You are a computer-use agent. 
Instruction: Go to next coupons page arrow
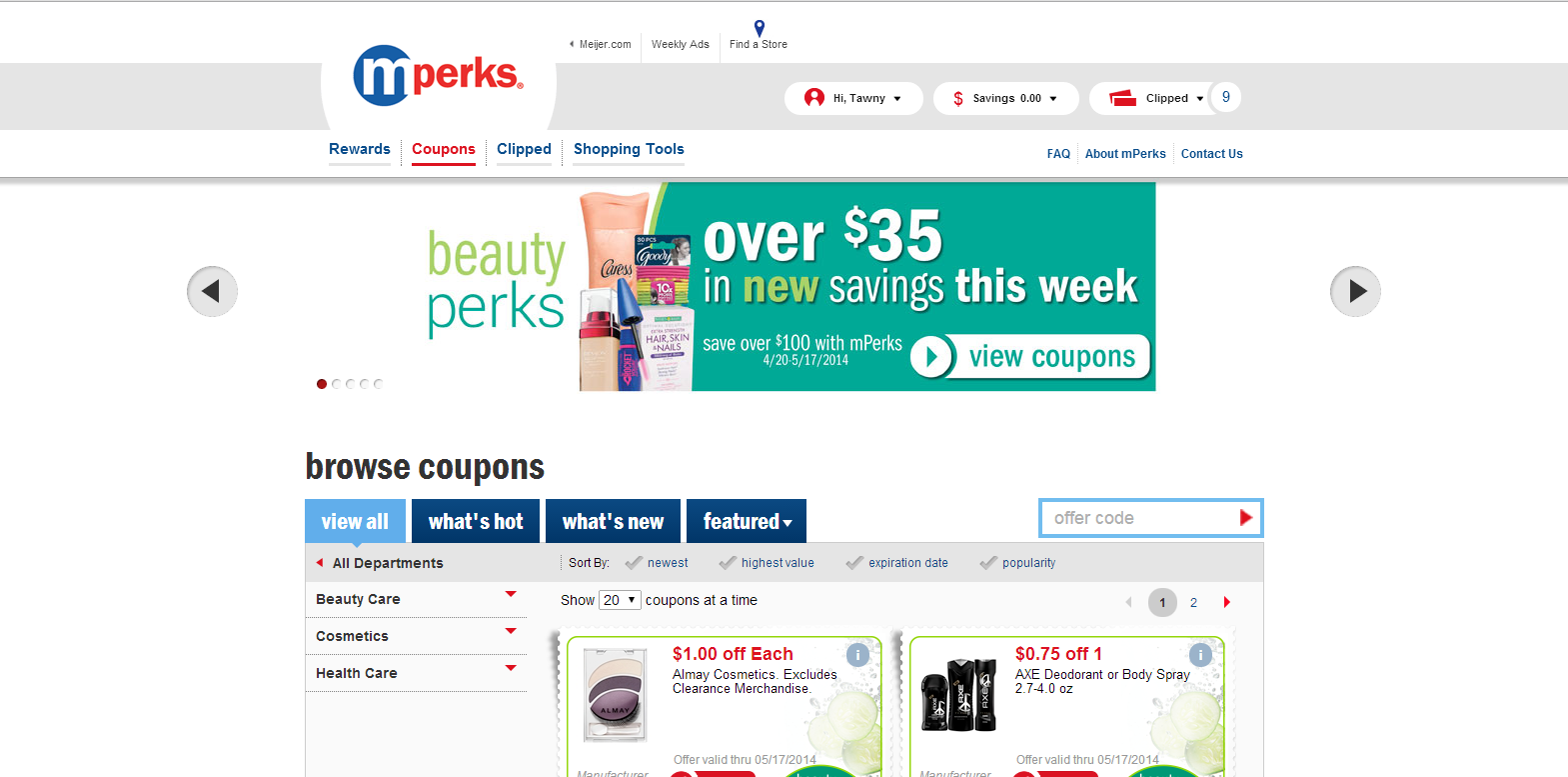coord(1227,602)
